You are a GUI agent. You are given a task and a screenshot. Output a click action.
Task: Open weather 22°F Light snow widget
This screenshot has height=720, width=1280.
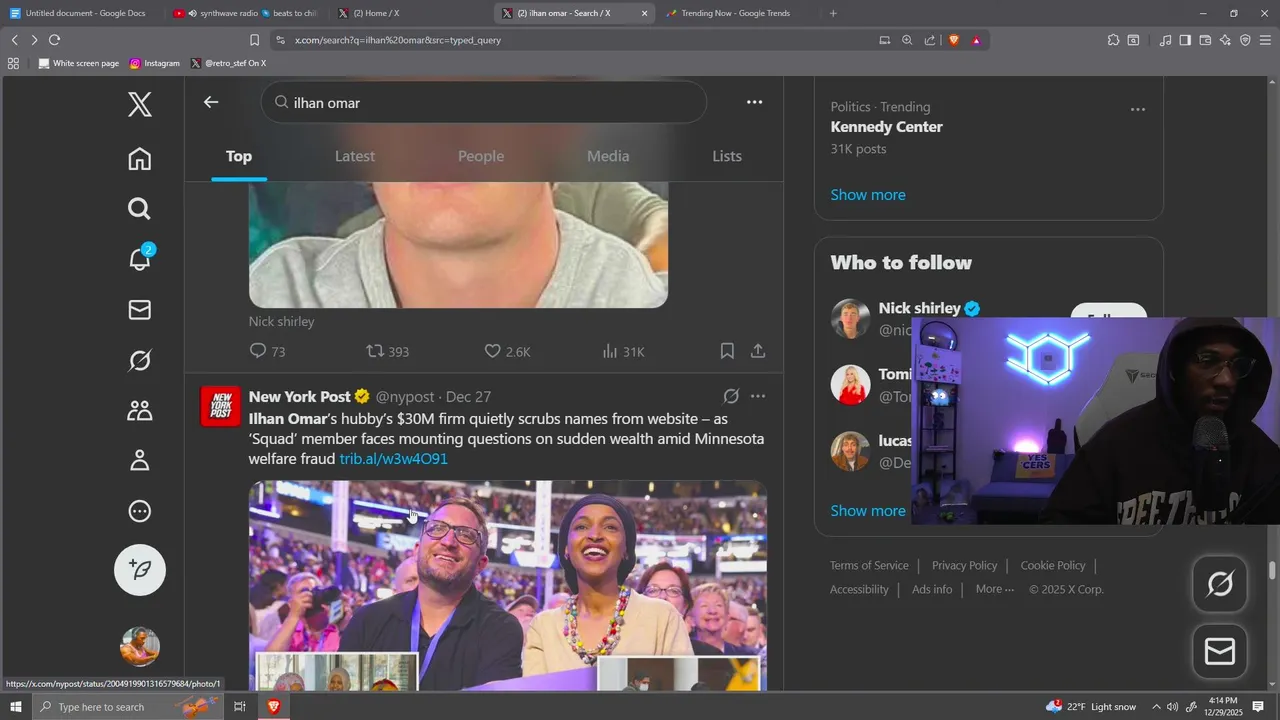(x=1091, y=707)
